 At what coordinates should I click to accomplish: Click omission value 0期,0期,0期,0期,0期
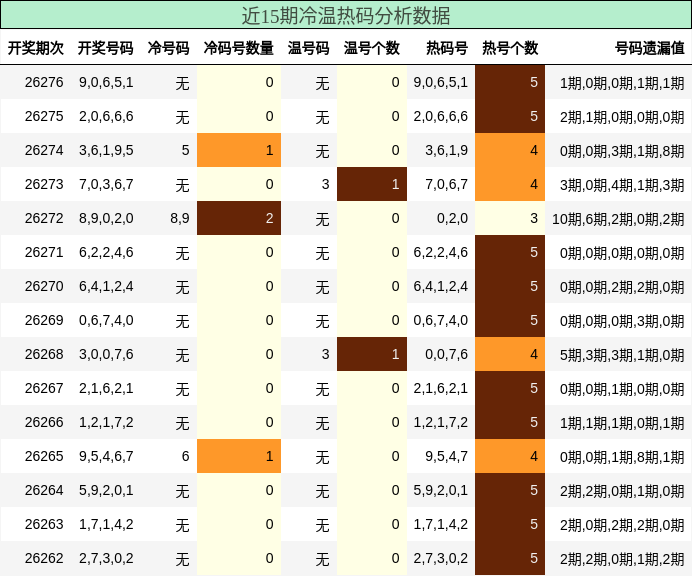tap(622, 252)
